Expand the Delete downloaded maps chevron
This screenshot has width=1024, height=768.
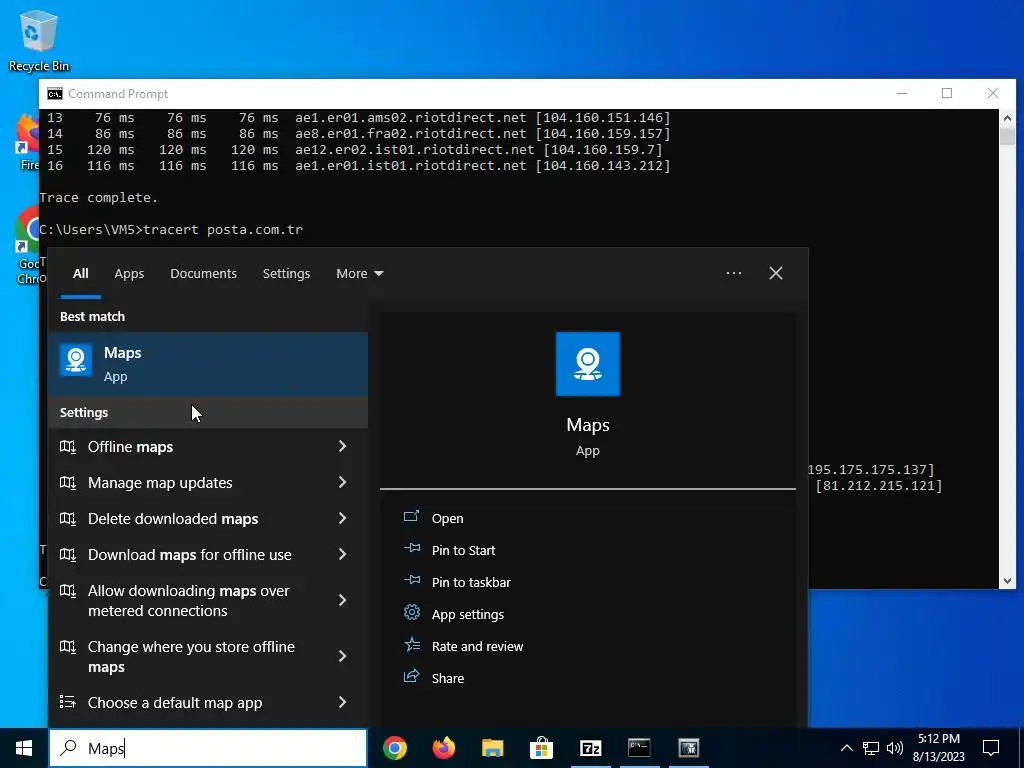pyautogui.click(x=342, y=518)
